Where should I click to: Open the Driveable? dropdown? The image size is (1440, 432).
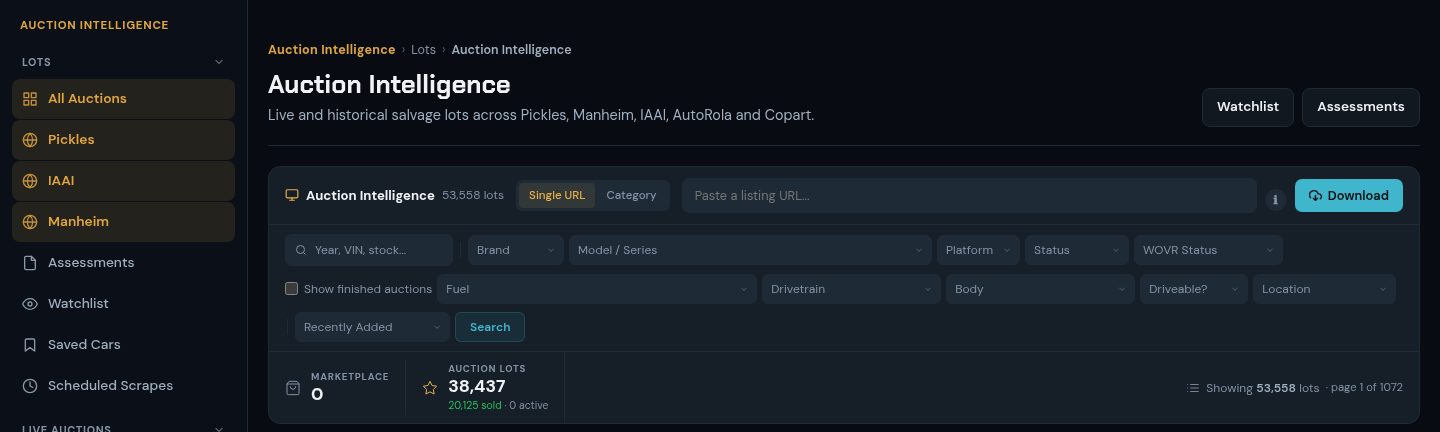pos(1194,289)
